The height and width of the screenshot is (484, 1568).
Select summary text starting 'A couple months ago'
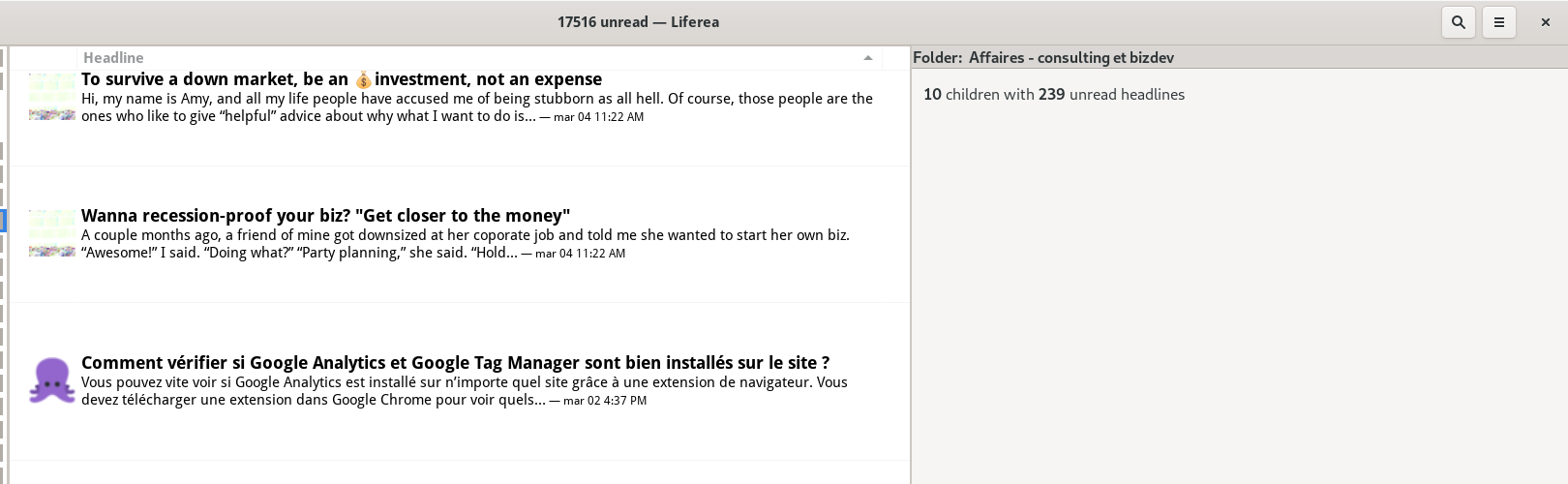click(466, 244)
